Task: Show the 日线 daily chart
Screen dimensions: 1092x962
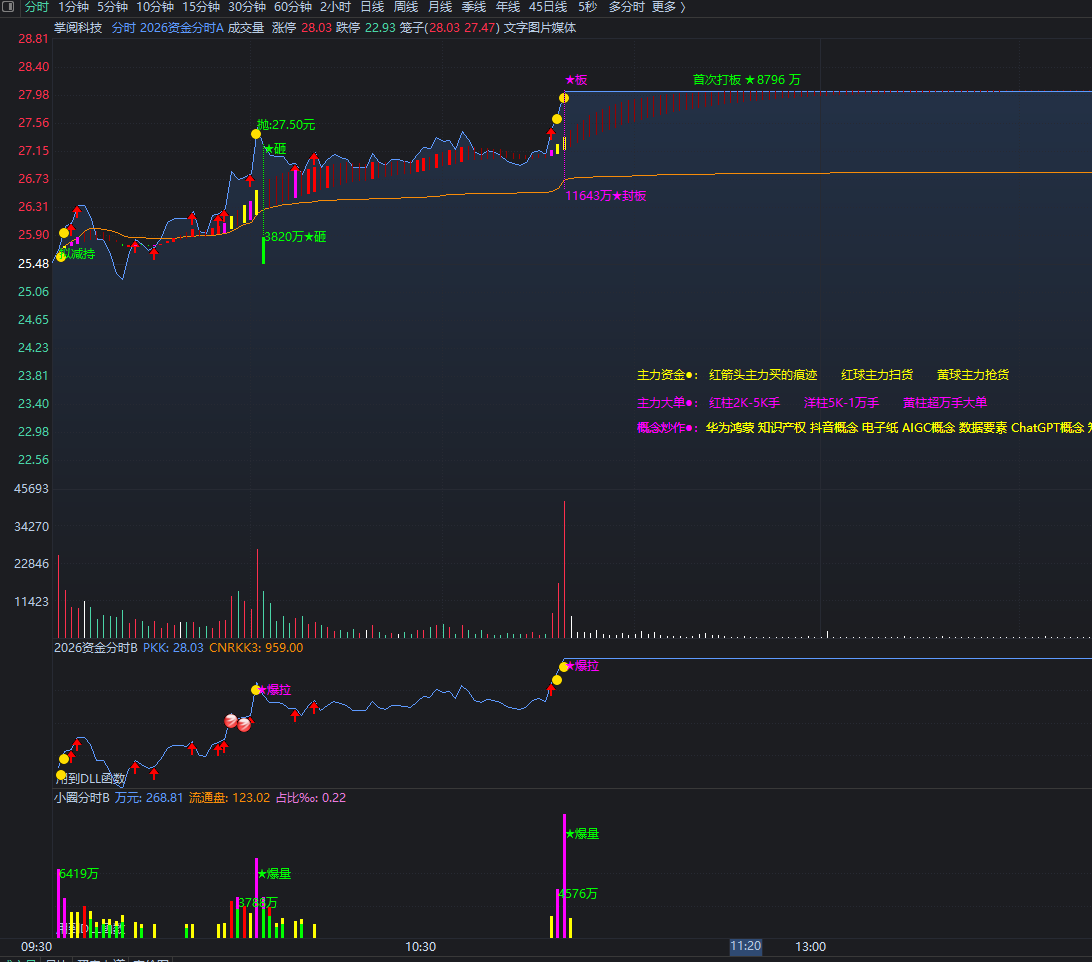Action: click(372, 7)
